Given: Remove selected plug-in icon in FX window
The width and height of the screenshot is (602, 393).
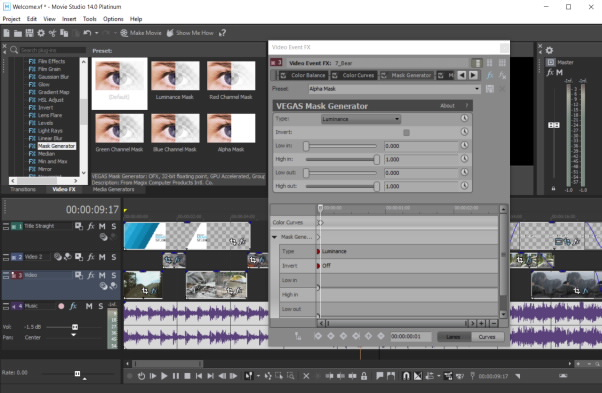Looking at the screenshot, I should coord(502,75).
